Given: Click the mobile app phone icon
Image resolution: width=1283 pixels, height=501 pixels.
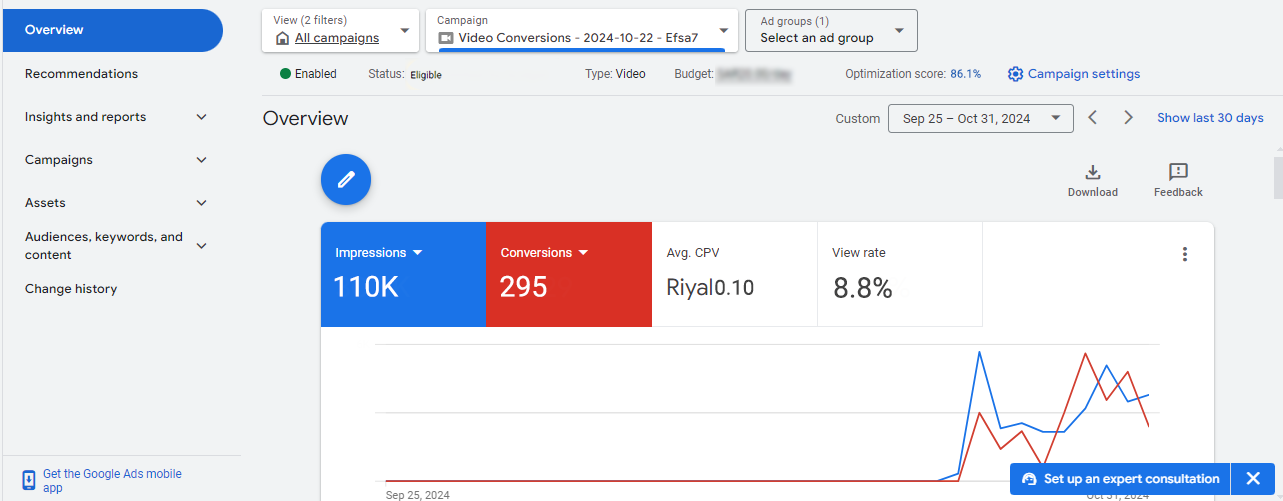Looking at the screenshot, I should tap(29, 480).
